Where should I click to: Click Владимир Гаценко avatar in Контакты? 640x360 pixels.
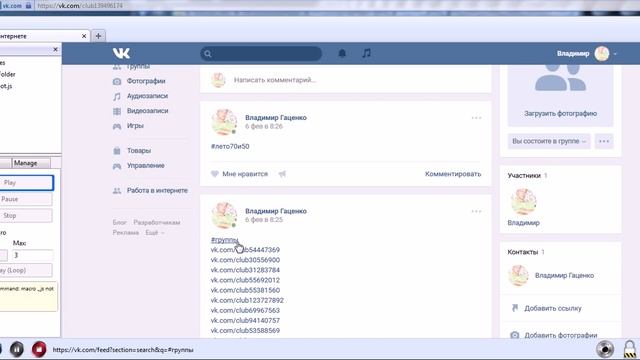[x=518, y=276]
